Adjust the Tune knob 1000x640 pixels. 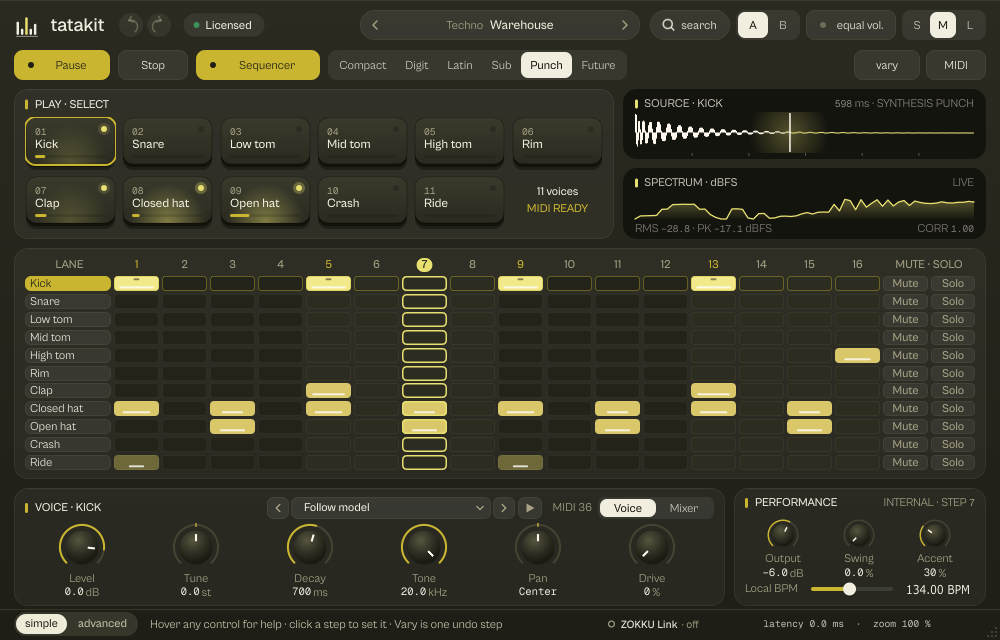[x=196, y=547]
